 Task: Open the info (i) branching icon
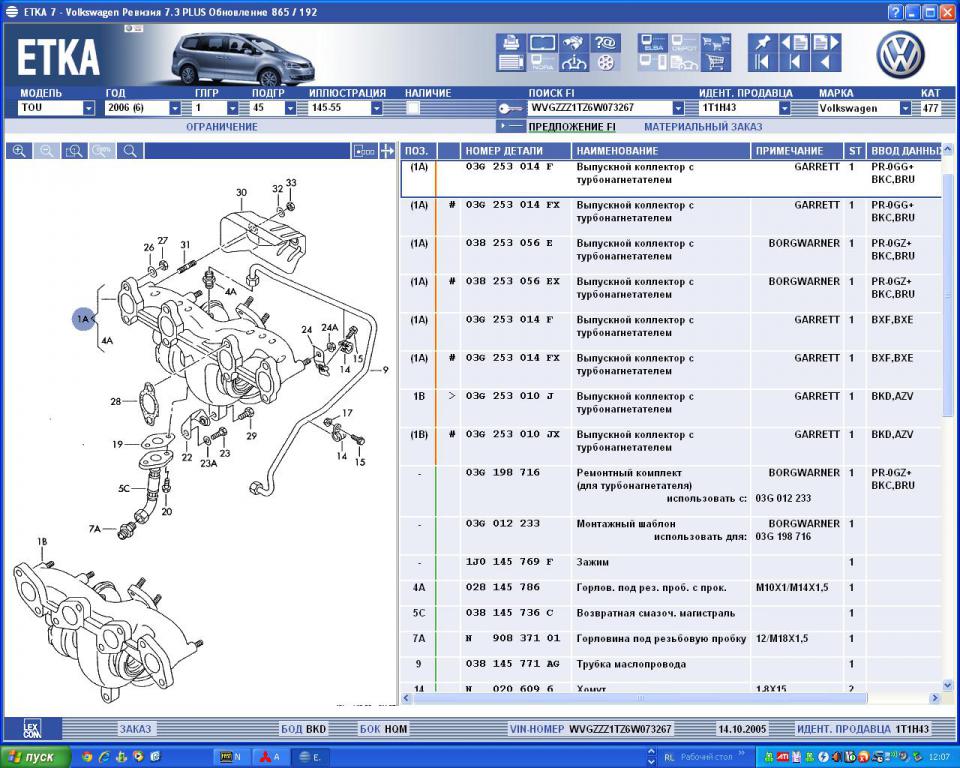click(574, 62)
